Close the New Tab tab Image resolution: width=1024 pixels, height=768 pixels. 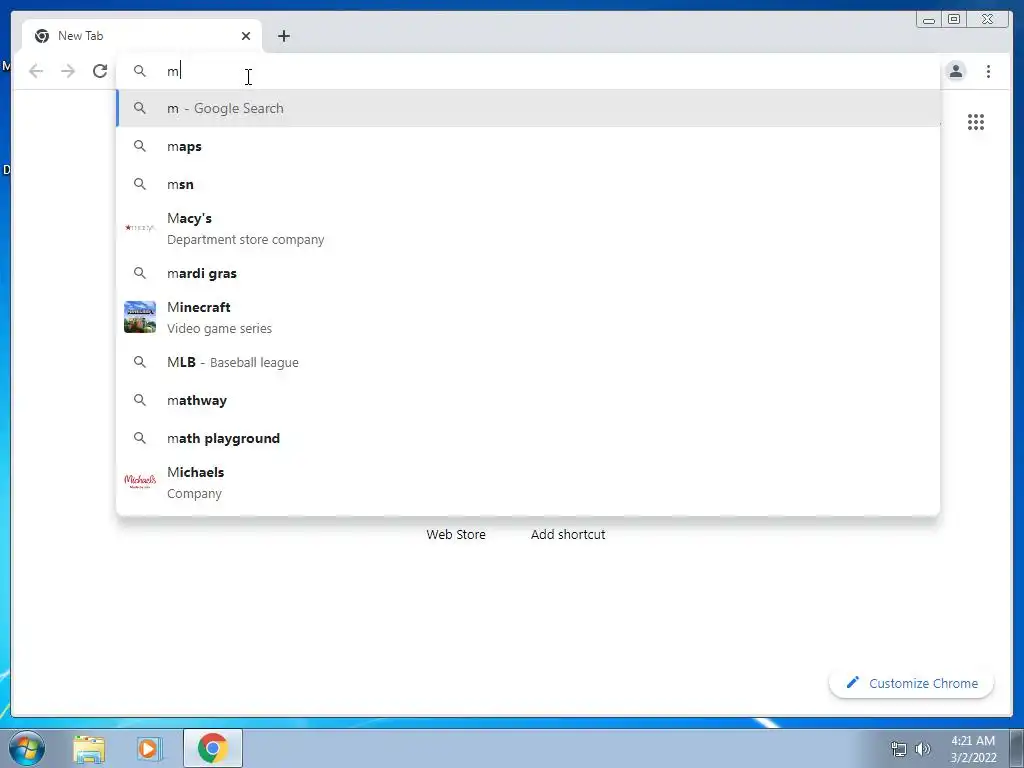(x=246, y=36)
